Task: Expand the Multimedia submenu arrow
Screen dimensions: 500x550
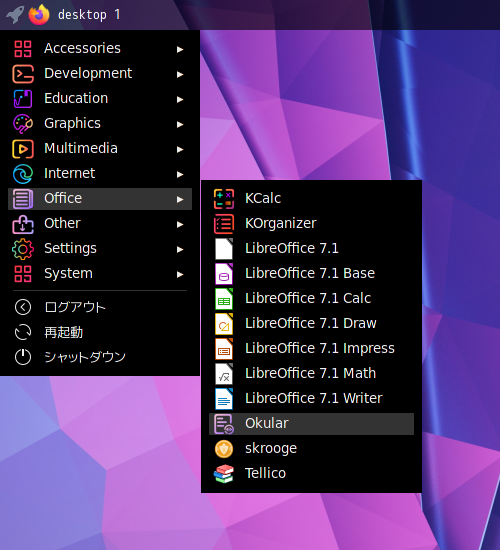Action: tap(180, 149)
